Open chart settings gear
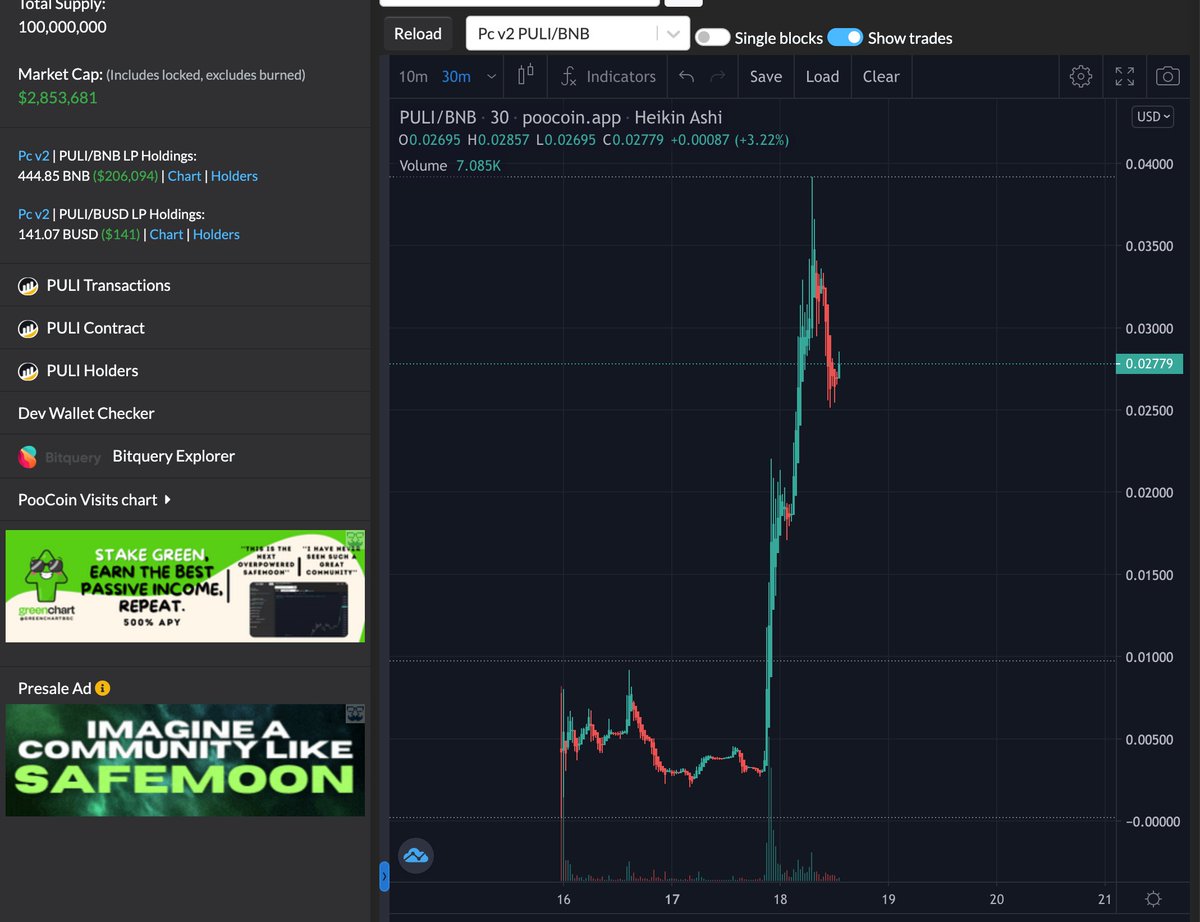The width and height of the screenshot is (1200, 922). coord(1080,76)
